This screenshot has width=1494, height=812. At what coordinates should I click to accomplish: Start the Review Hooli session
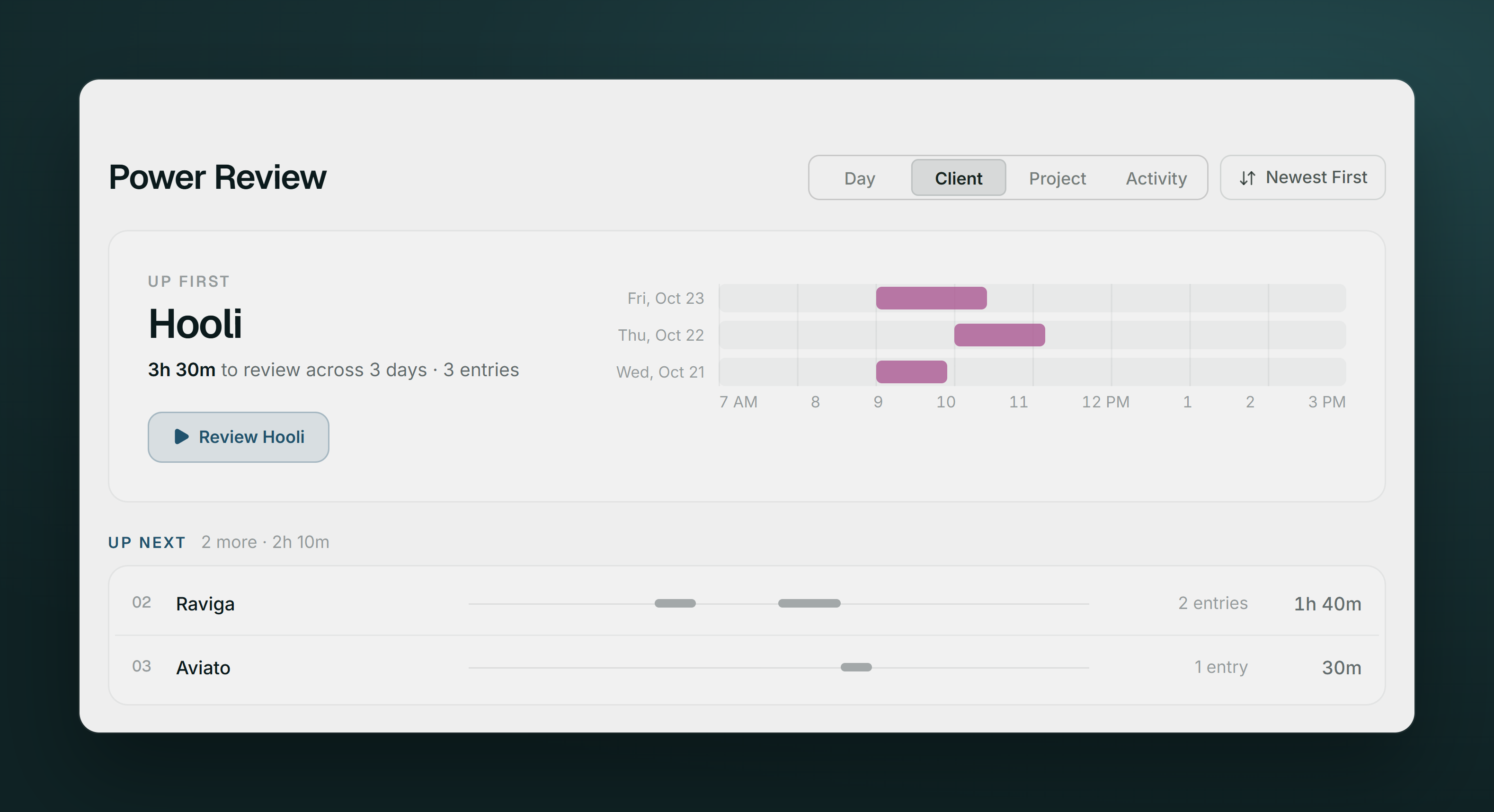pyautogui.click(x=239, y=437)
